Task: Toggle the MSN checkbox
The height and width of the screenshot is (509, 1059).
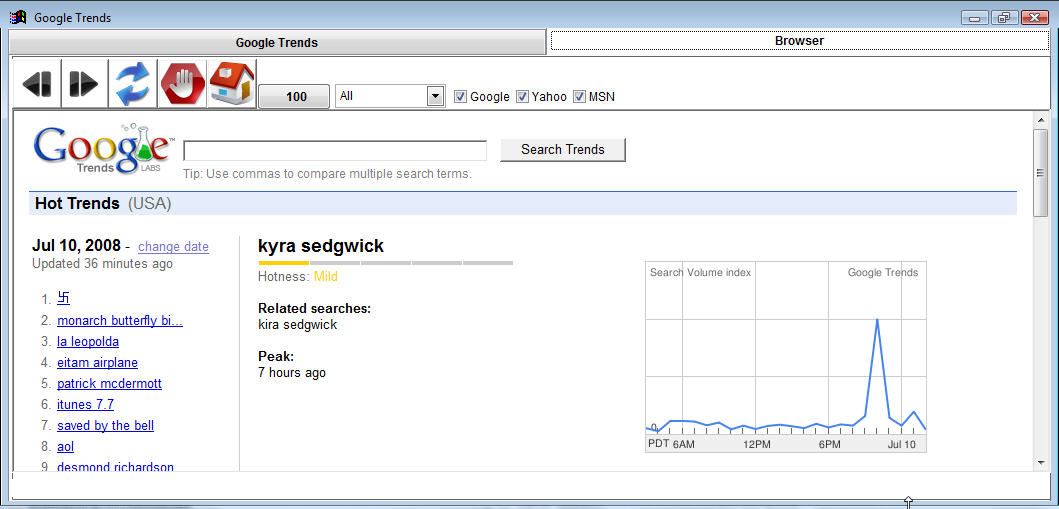Action: pyautogui.click(x=579, y=97)
